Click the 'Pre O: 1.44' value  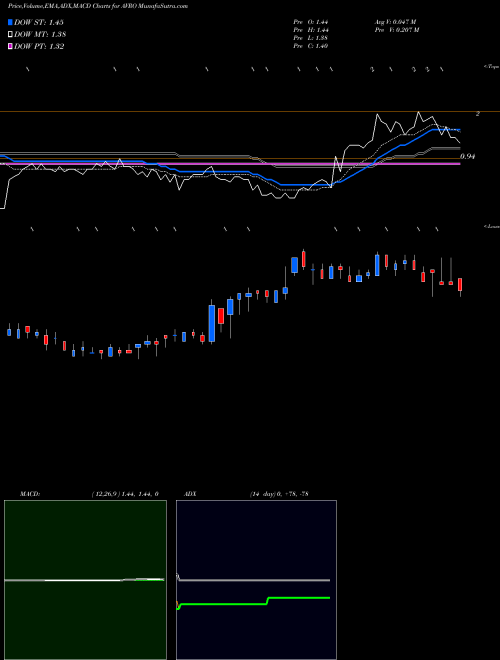tap(311, 22)
